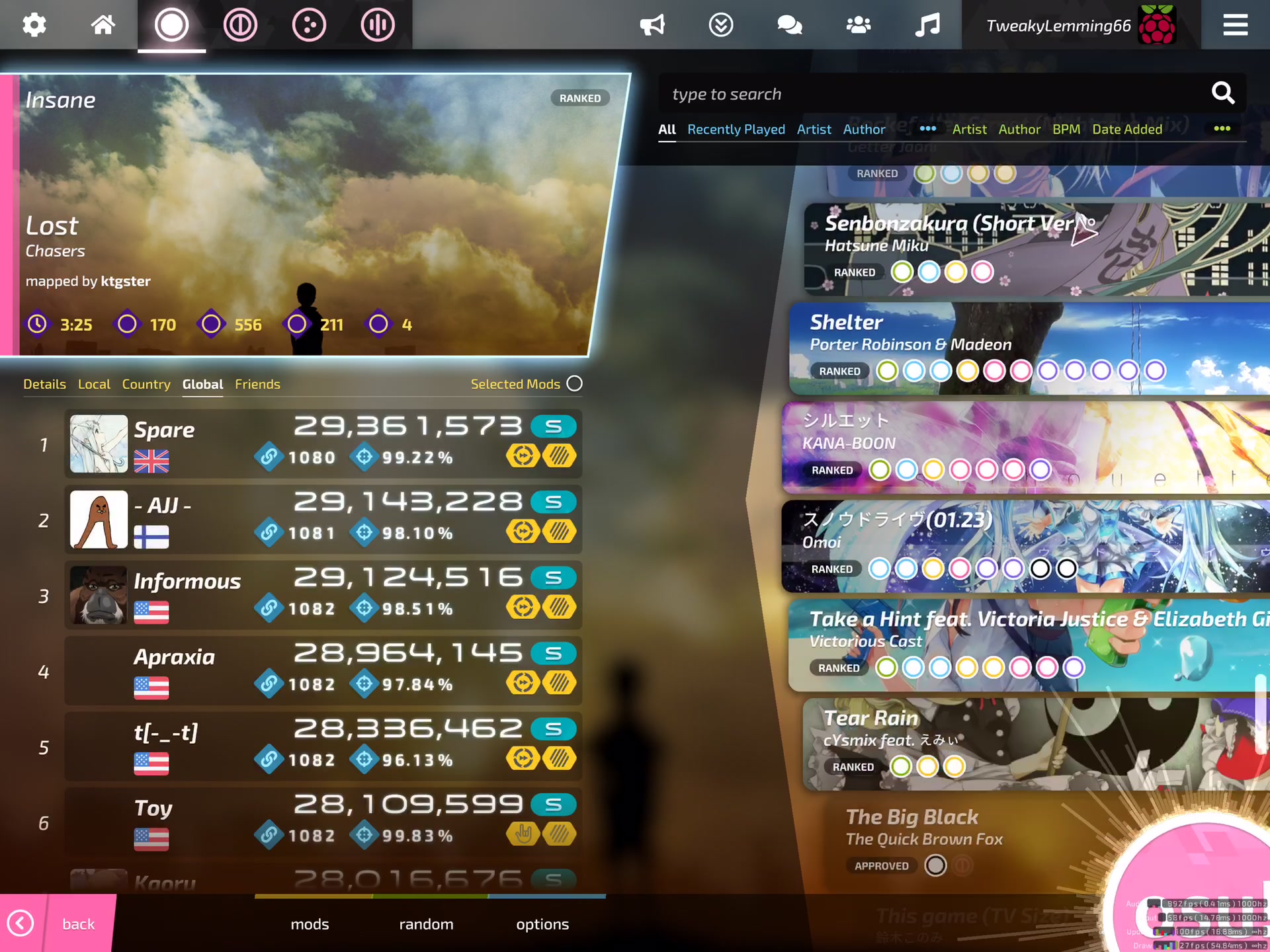Select the osu!taiko mode icon
This screenshot has height=952, width=1270.
point(240,24)
